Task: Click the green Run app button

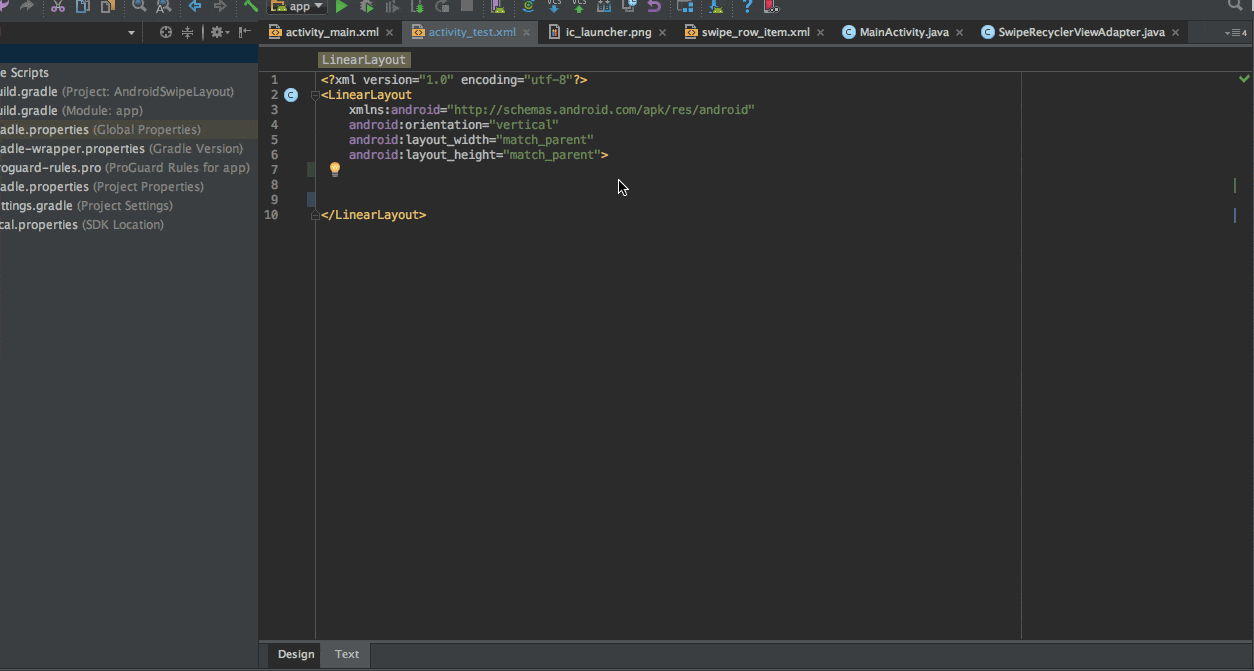Action: [342, 7]
